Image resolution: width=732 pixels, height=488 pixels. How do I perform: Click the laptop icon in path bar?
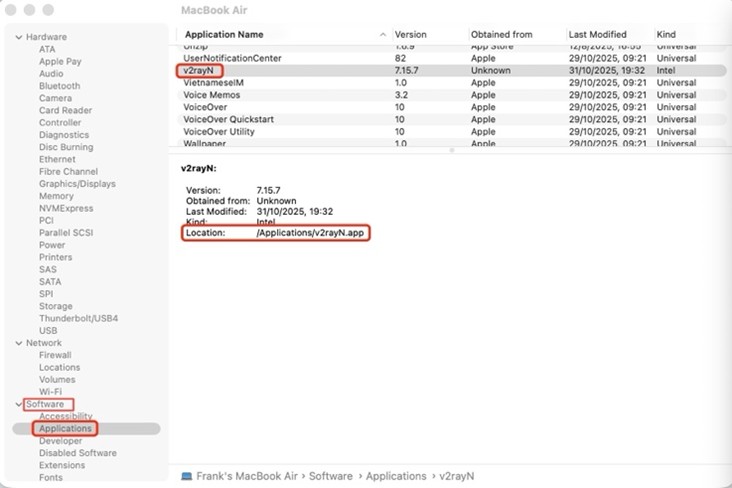pyautogui.click(x=187, y=476)
